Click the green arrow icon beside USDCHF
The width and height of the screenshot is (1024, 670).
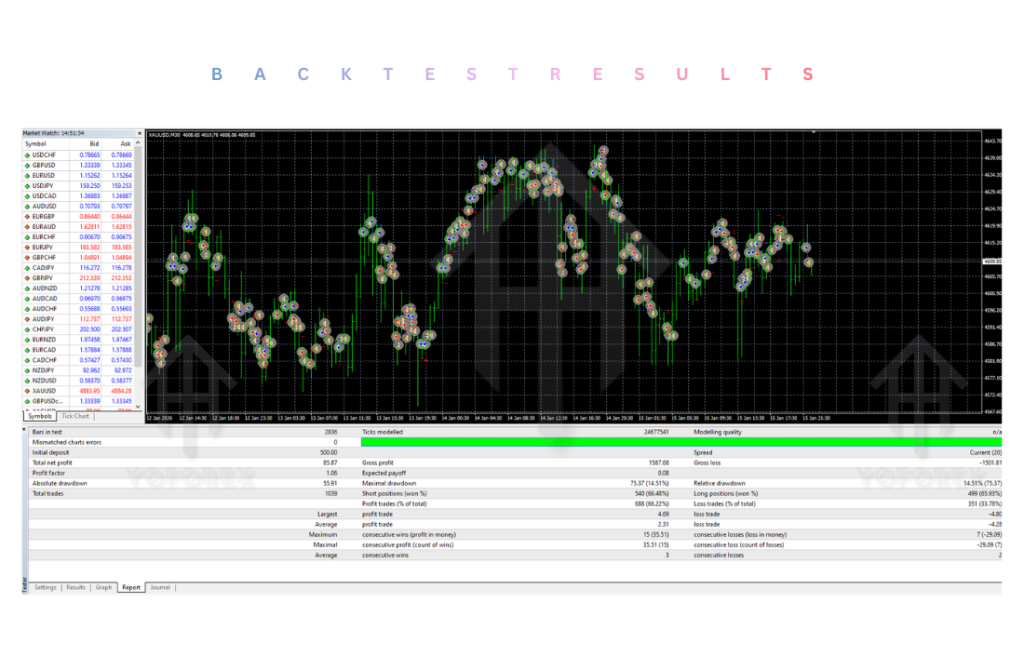(28, 155)
